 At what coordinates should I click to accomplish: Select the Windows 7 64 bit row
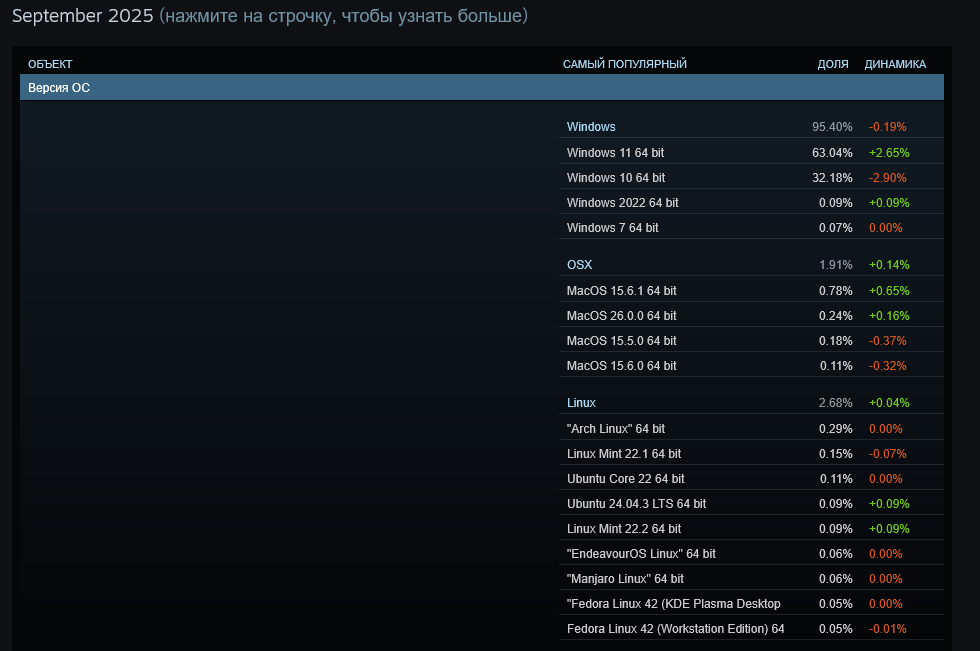tap(751, 227)
